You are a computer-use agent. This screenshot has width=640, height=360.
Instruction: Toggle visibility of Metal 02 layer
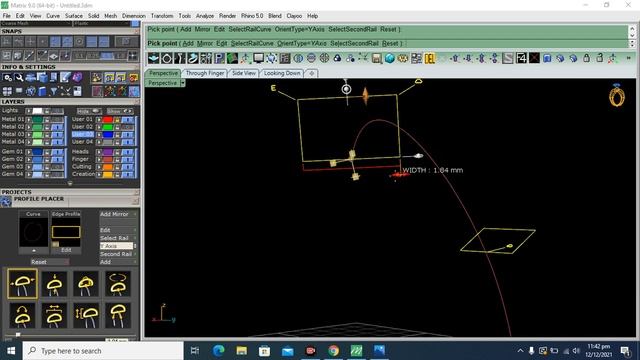click(58, 127)
